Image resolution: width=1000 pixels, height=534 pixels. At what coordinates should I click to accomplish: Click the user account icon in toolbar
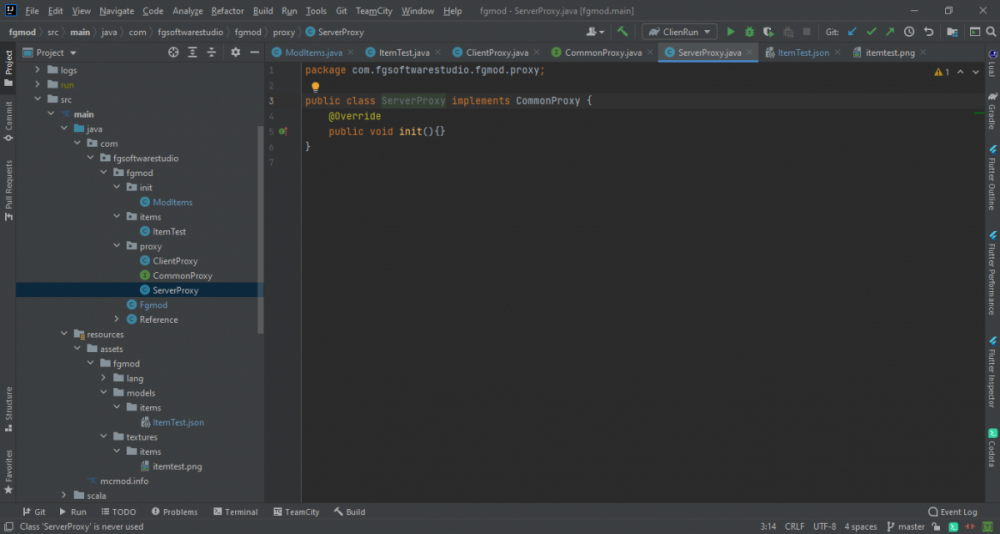tap(594, 31)
